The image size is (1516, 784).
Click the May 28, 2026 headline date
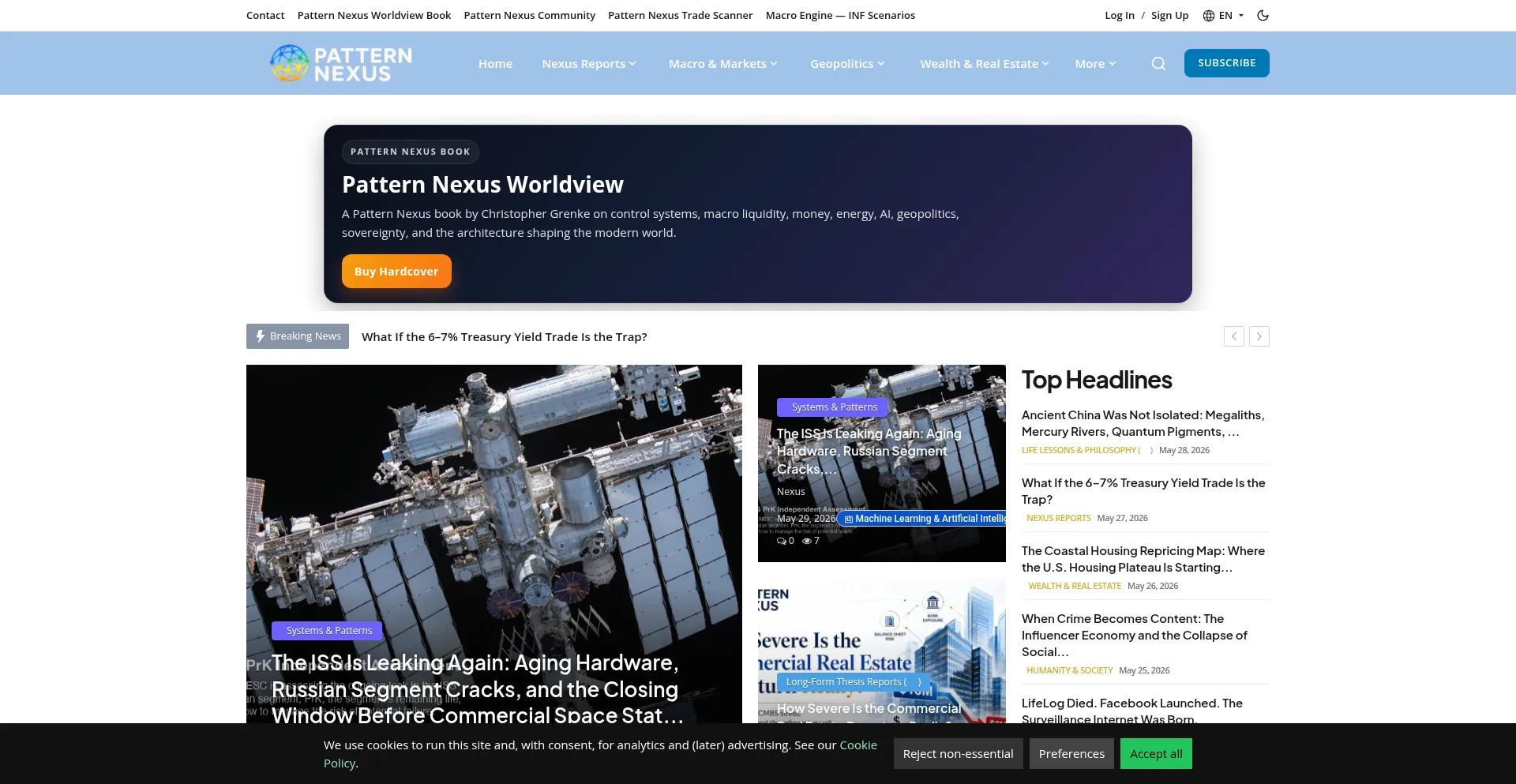1184,450
